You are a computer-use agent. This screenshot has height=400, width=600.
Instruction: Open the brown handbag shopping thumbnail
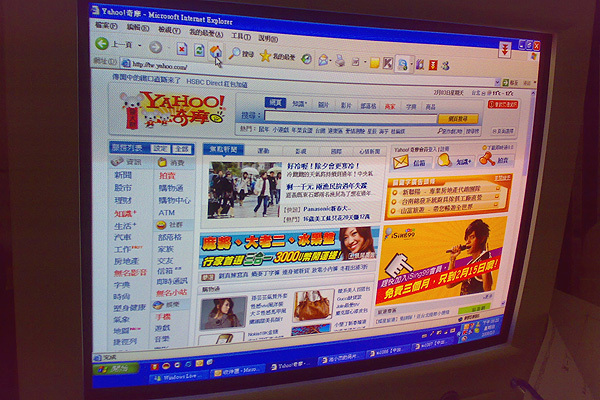coord(313,305)
